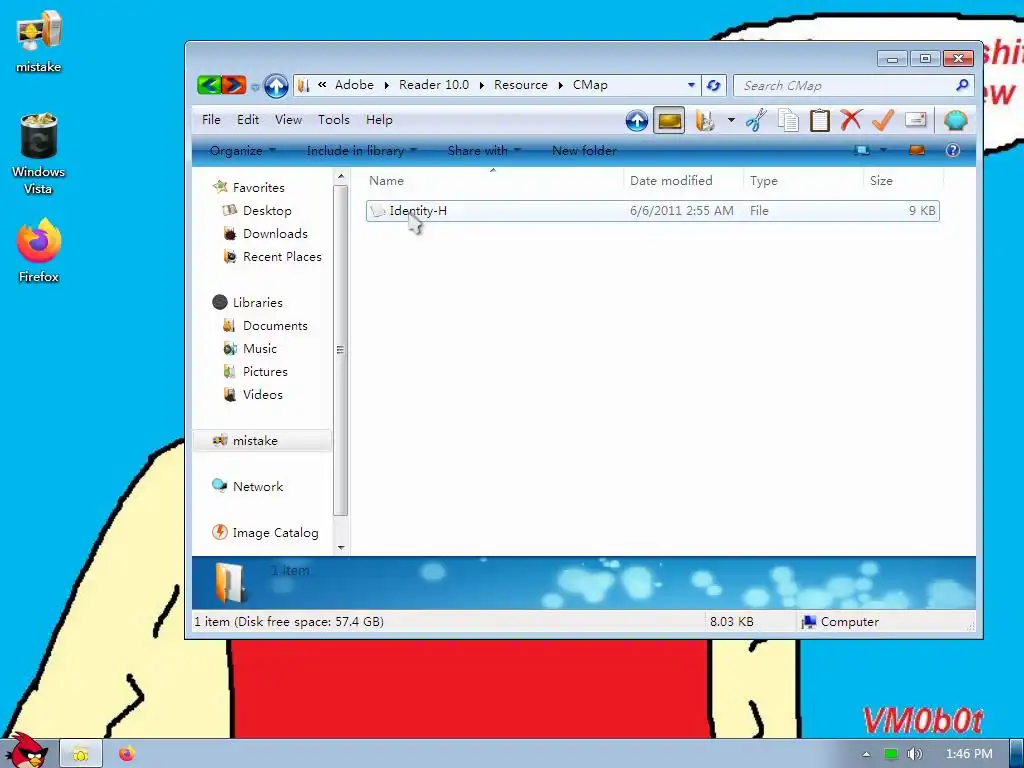Click the double chevron at the breadcrumb start
The height and width of the screenshot is (768, 1024).
click(322, 84)
